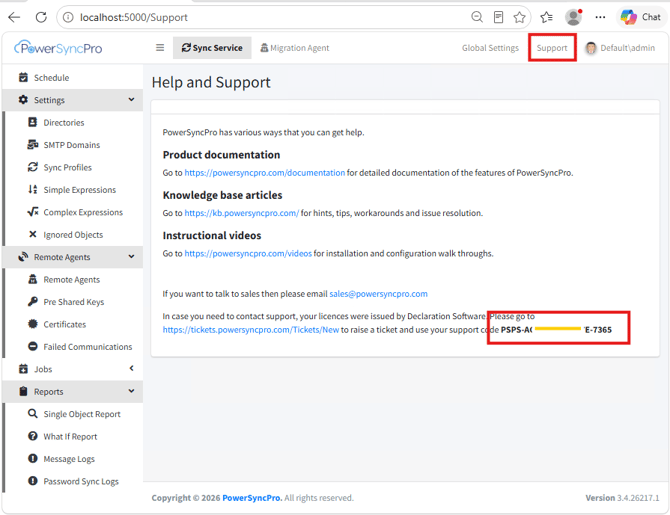Switch to Sync Service tab

(212, 47)
